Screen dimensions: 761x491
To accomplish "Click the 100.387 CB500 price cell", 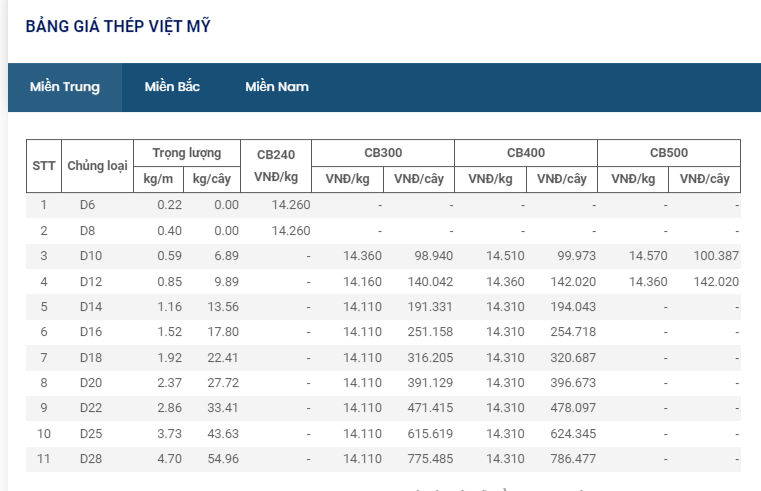I will pyautogui.click(x=715, y=256).
